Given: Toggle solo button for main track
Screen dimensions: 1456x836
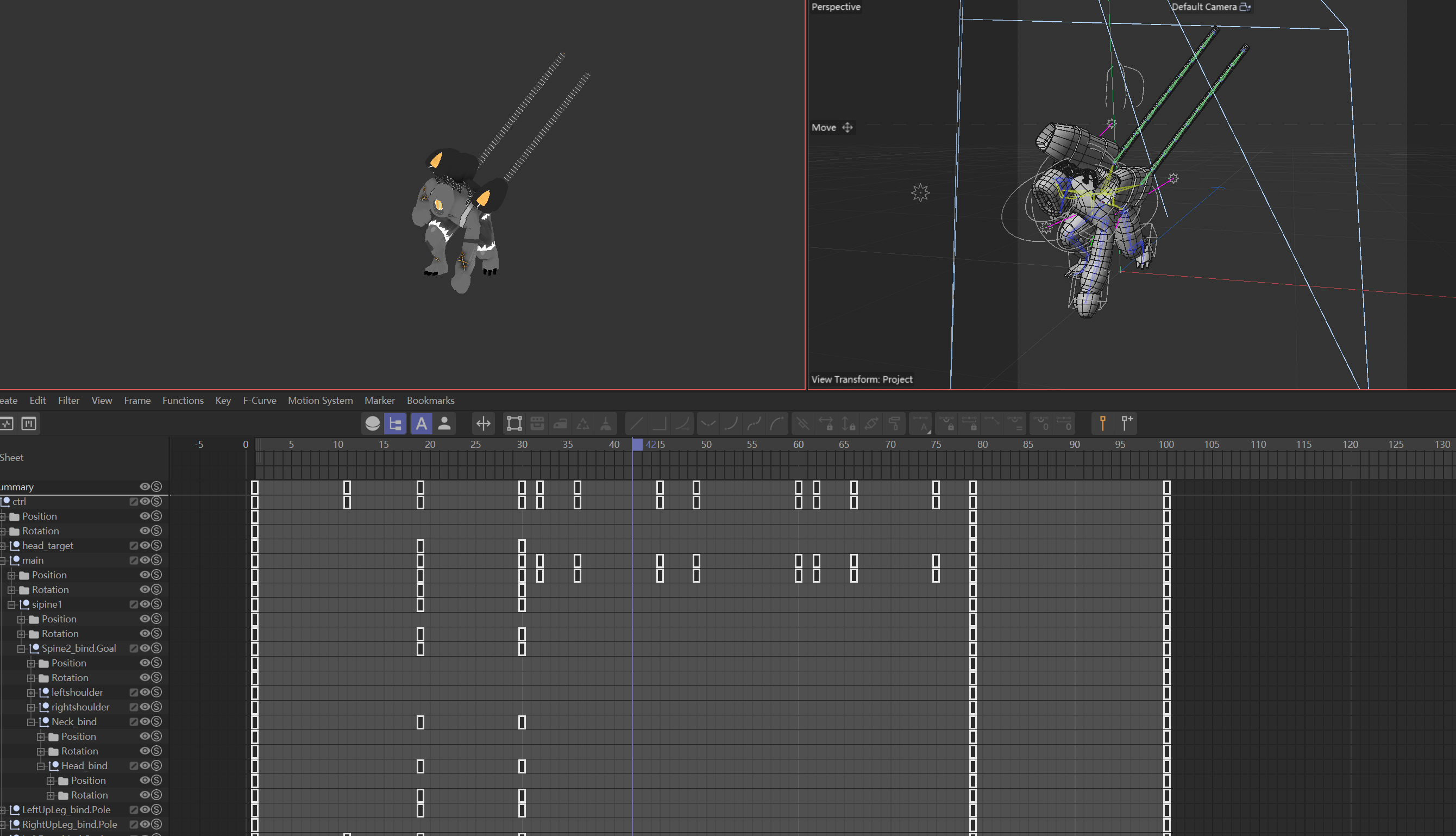Looking at the screenshot, I should (x=156, y=560).
